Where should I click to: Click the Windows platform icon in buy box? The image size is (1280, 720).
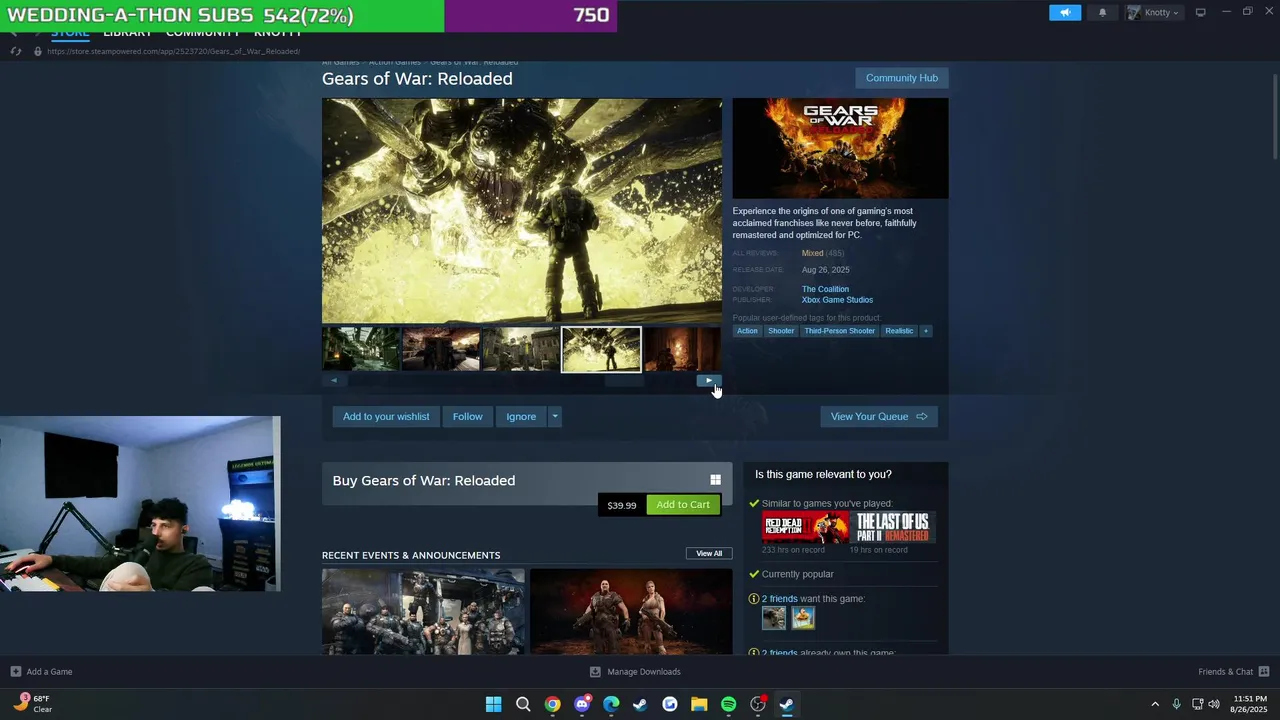715,480
